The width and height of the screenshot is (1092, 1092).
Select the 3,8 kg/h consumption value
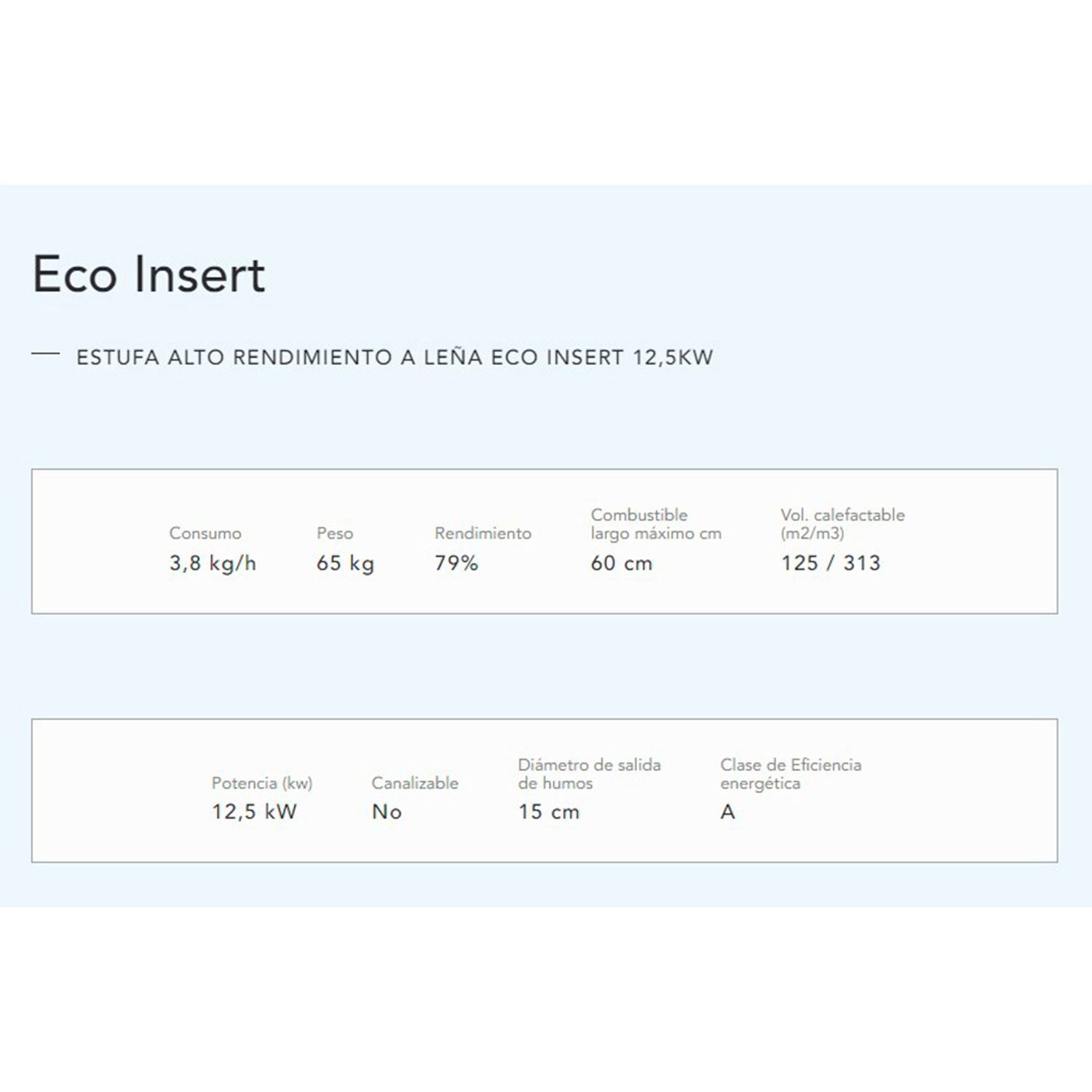click(x=213, y=563)
